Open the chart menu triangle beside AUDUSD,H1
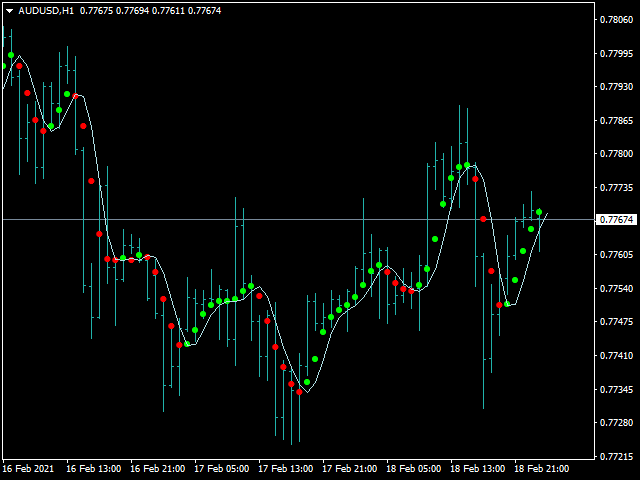The height and width of the screenshot is (480, 640). point(9,11)
